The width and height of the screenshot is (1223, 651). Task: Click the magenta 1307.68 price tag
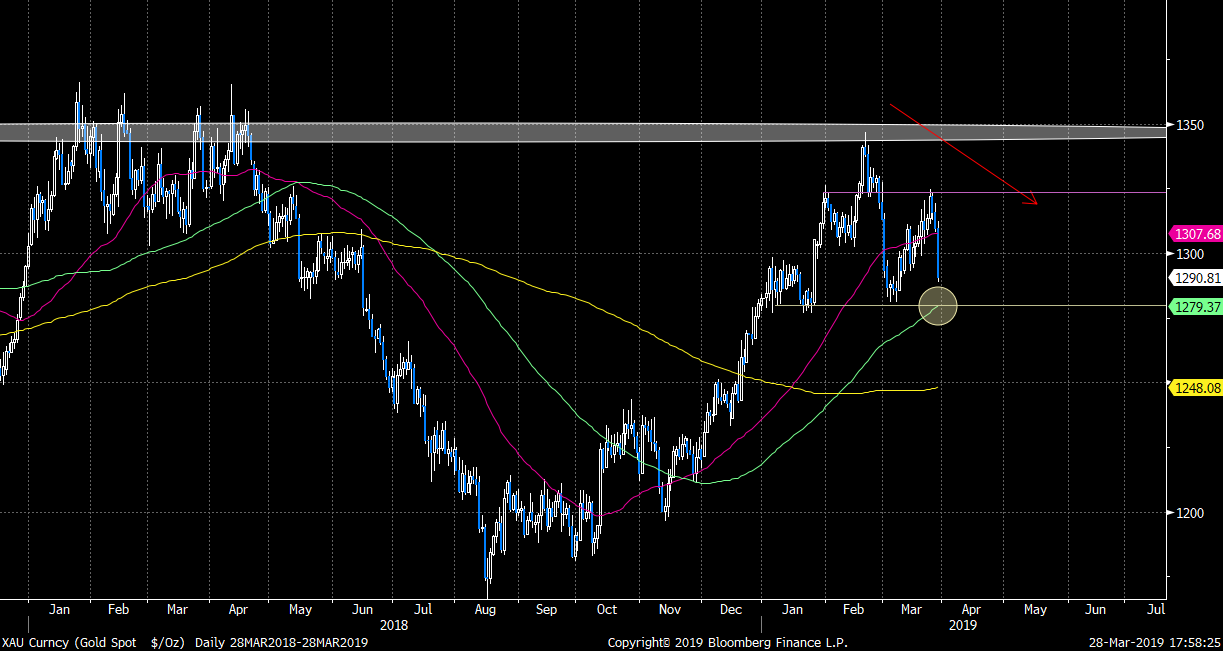[x=1195, y=234]
